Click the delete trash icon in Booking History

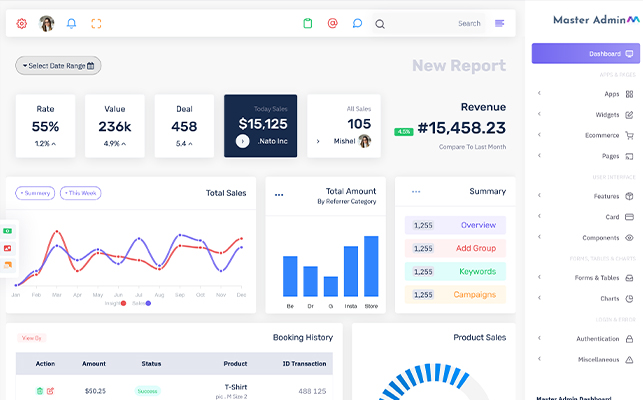[40, 391]
